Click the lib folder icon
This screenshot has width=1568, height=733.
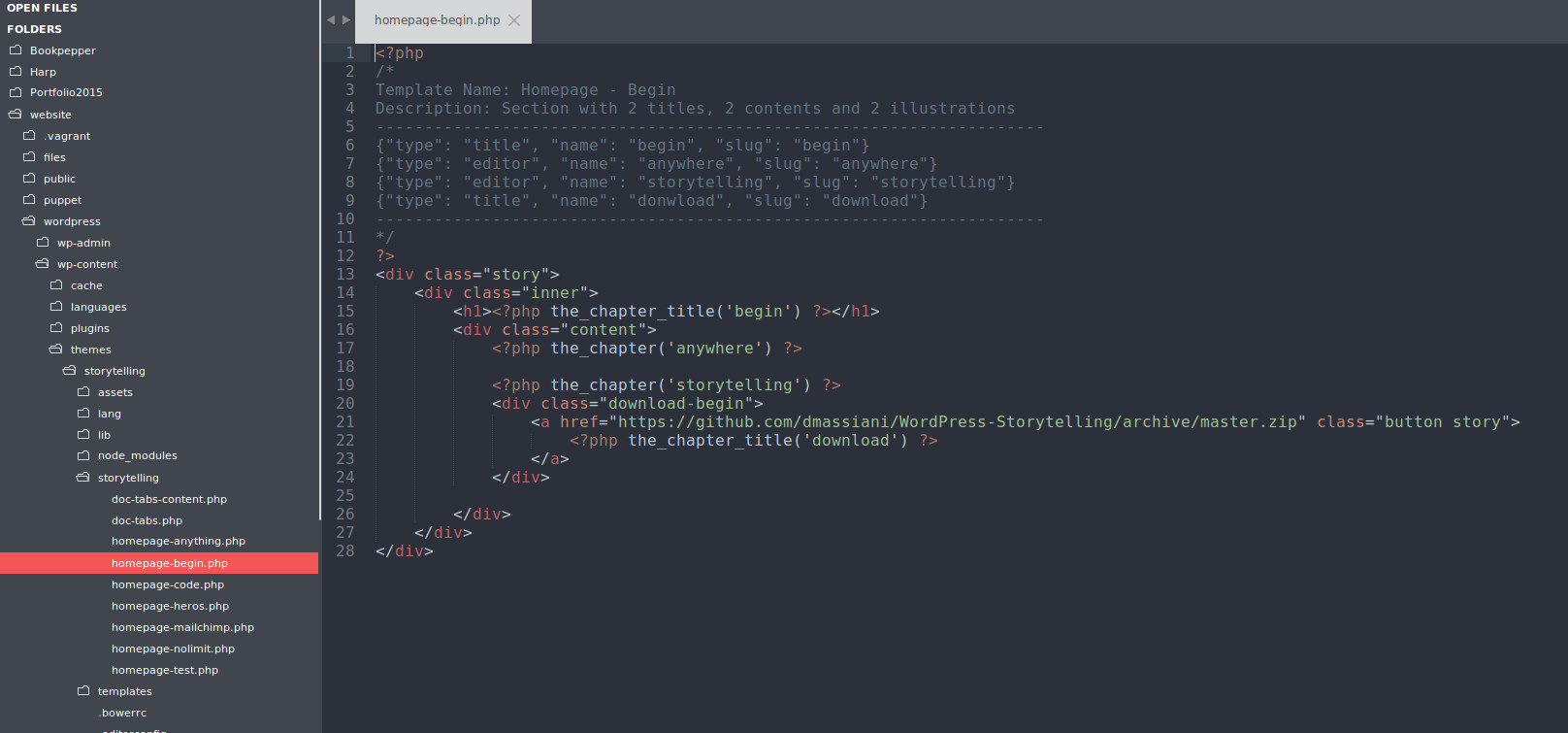(83, 434)
